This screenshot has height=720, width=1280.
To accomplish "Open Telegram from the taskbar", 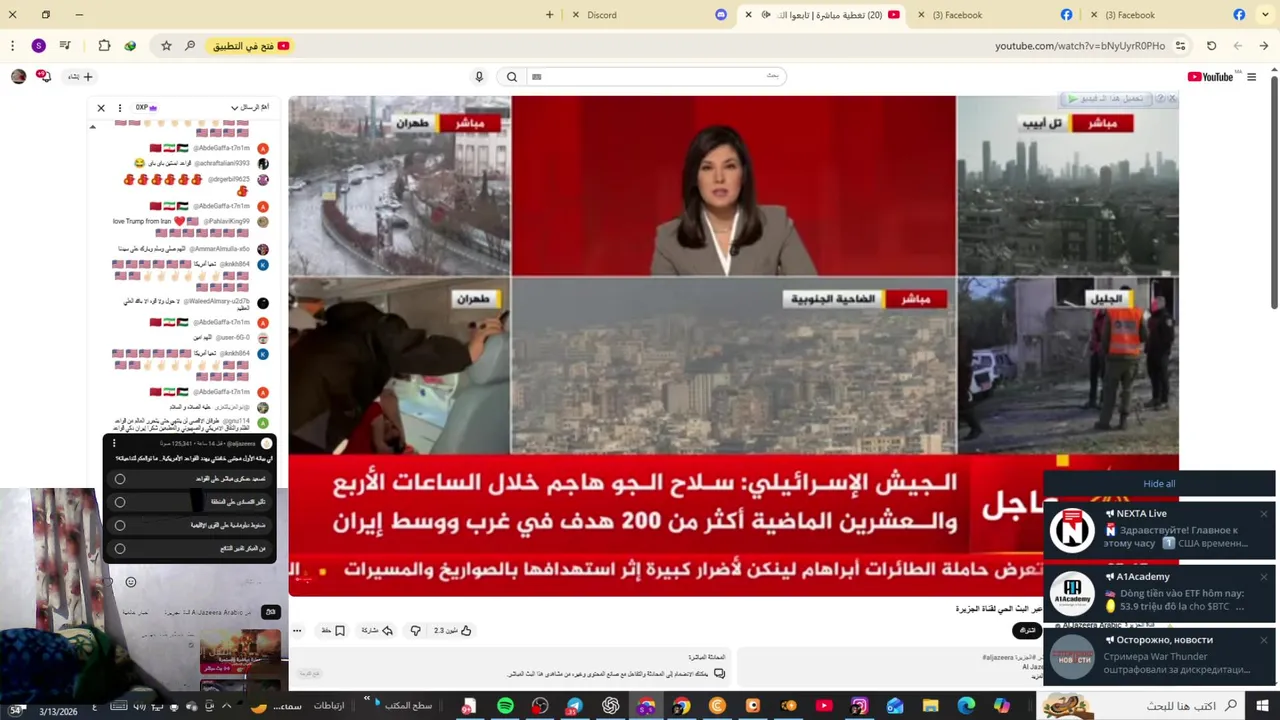I will [575, 706].
